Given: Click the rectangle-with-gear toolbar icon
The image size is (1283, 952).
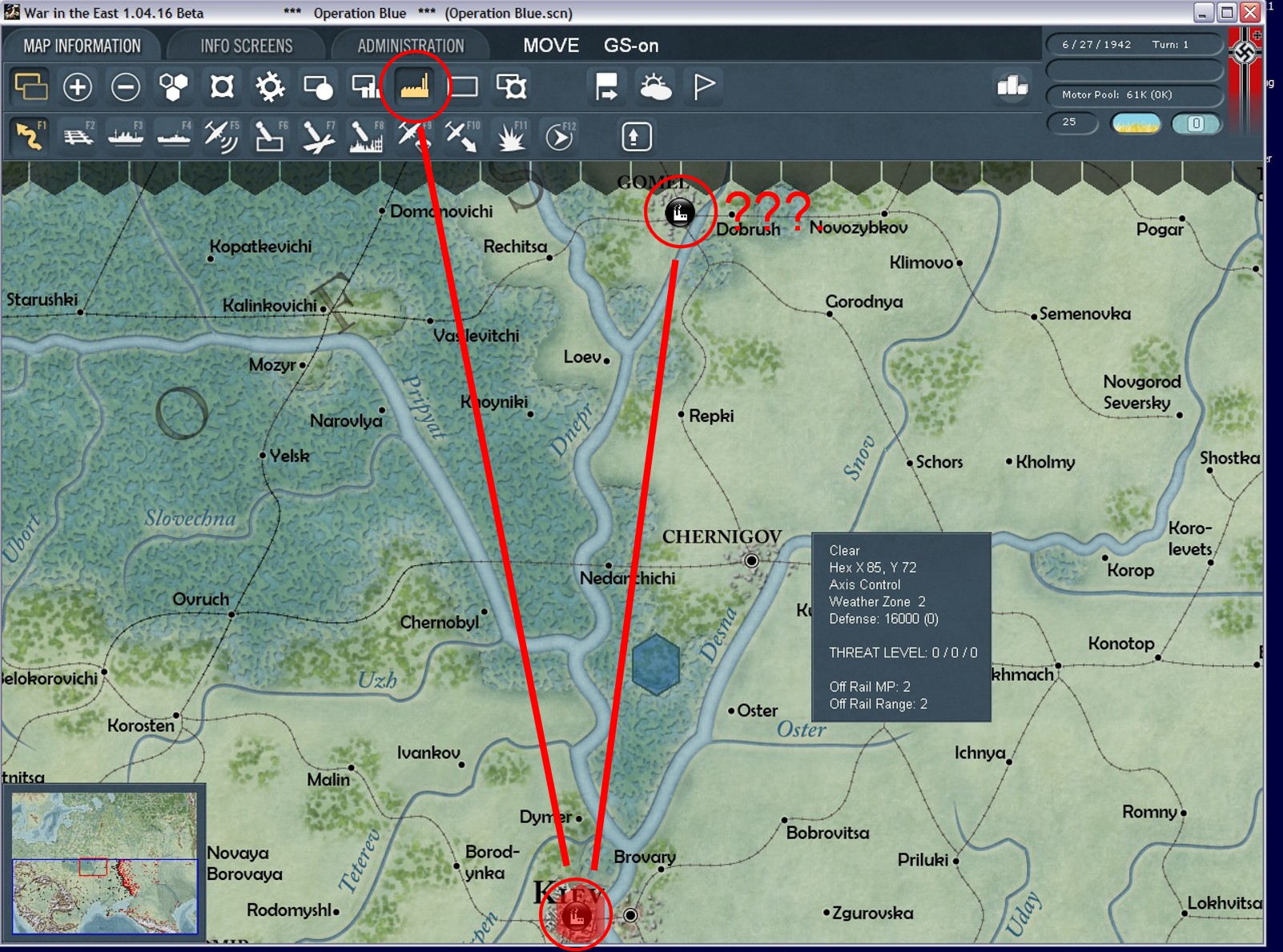Looking at the screenshot, I should [511, 86].
